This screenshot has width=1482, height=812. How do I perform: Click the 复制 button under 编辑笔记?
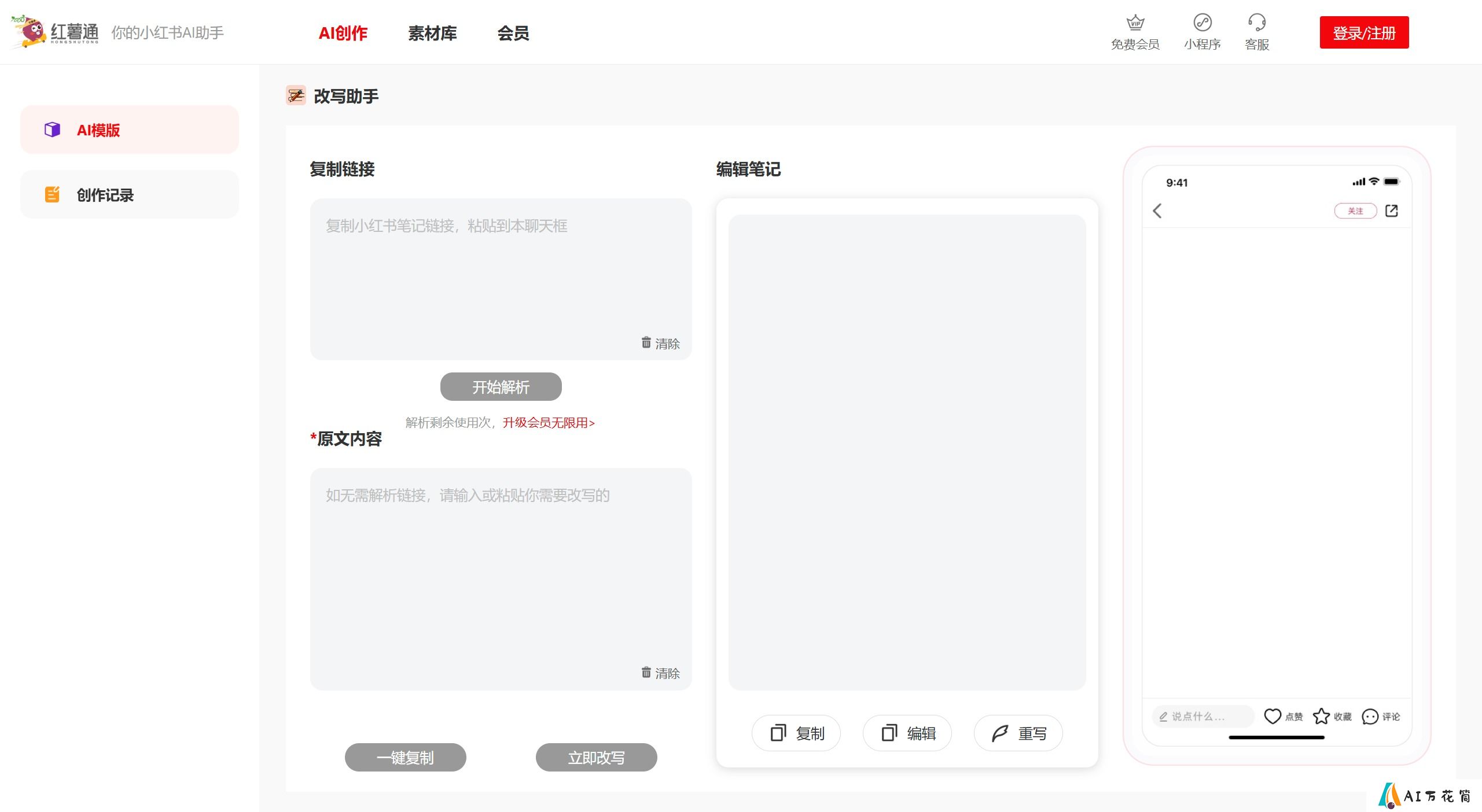click(796, 733)
